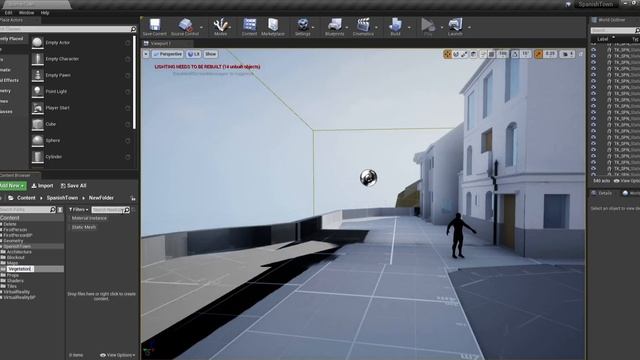The width and height of the screenshot is (640, 360).
Task: Toggle grid snapping in viewport toolbar
Action: (492, 54)
